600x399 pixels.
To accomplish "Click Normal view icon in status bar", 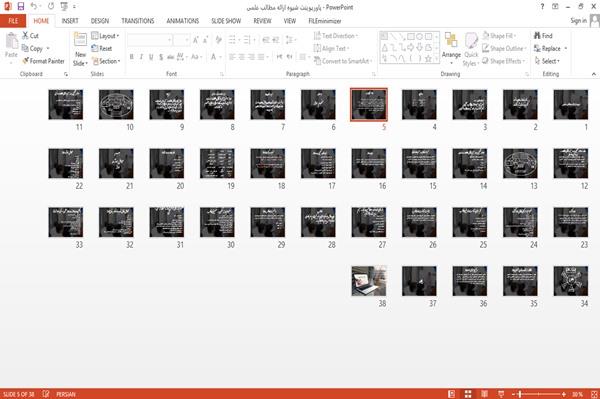I will click(x=452, y=394).
